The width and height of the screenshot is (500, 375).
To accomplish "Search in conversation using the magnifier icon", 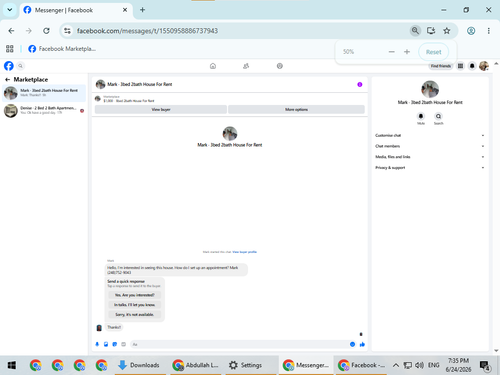I will pyautogui.click(x=438, y=116).
